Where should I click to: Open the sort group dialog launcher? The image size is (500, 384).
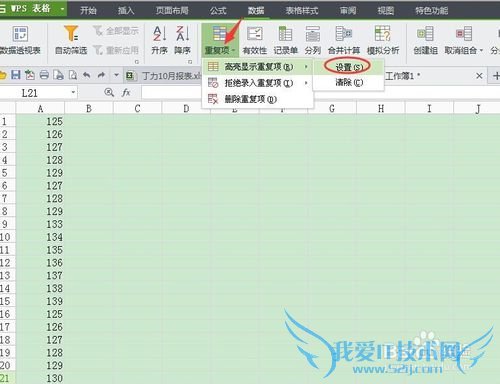tap(190, 62)
